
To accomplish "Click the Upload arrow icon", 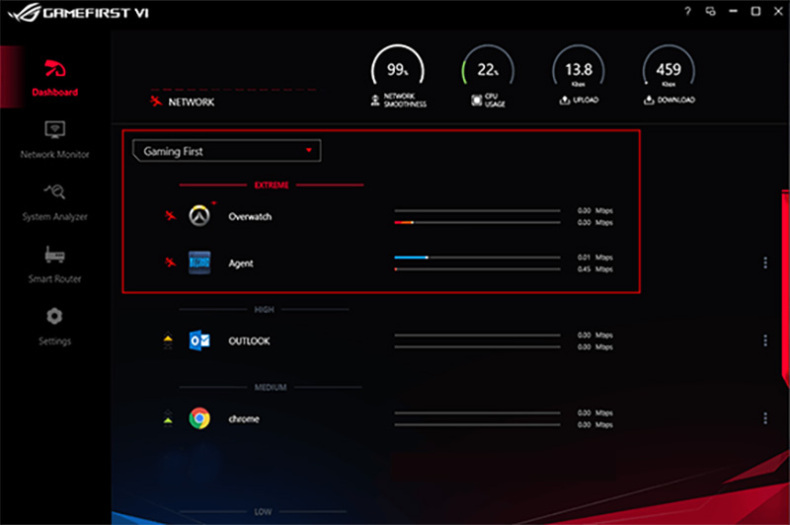I will click(564, 100).
